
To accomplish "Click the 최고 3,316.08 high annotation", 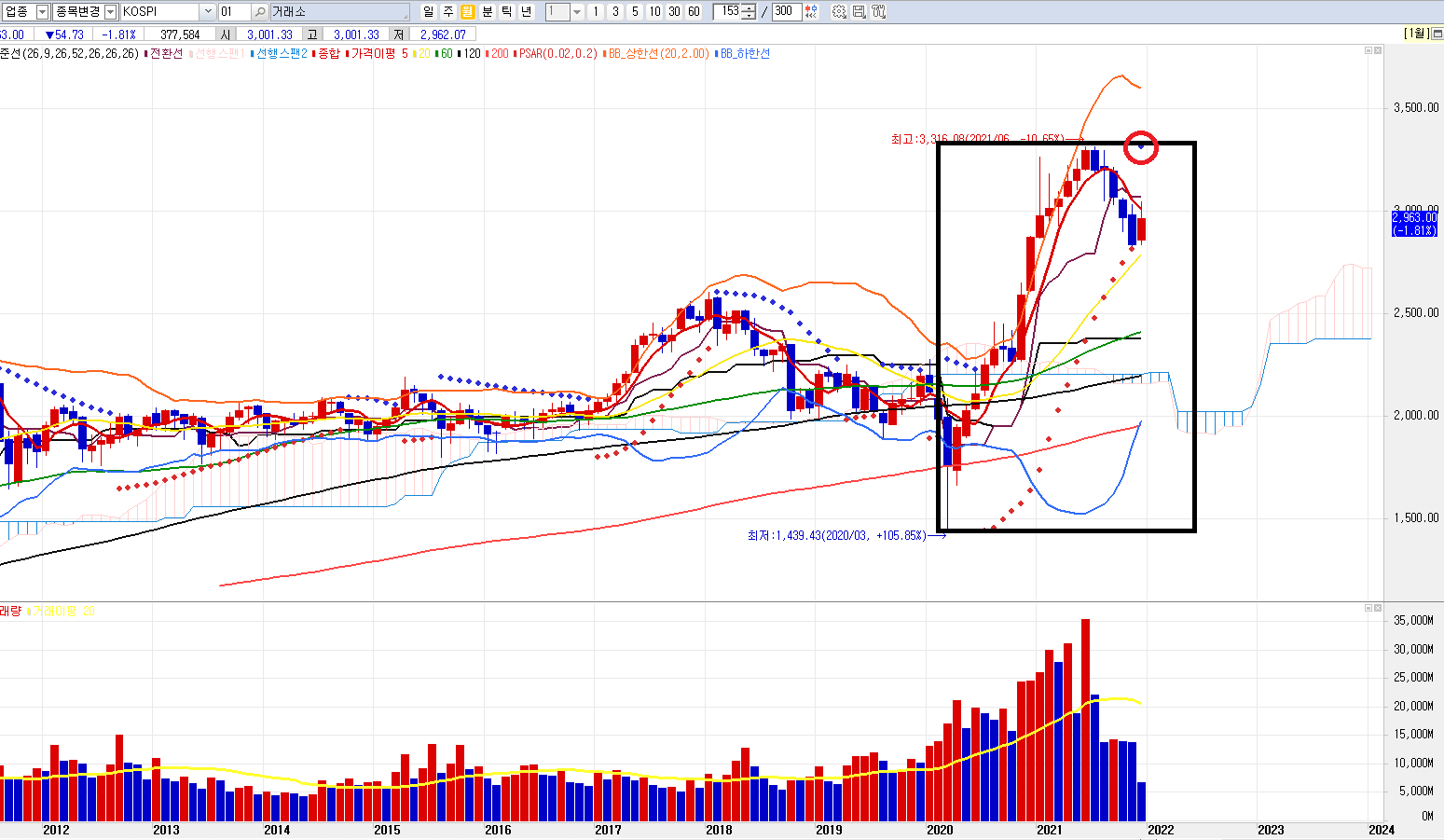I will 976,139.
